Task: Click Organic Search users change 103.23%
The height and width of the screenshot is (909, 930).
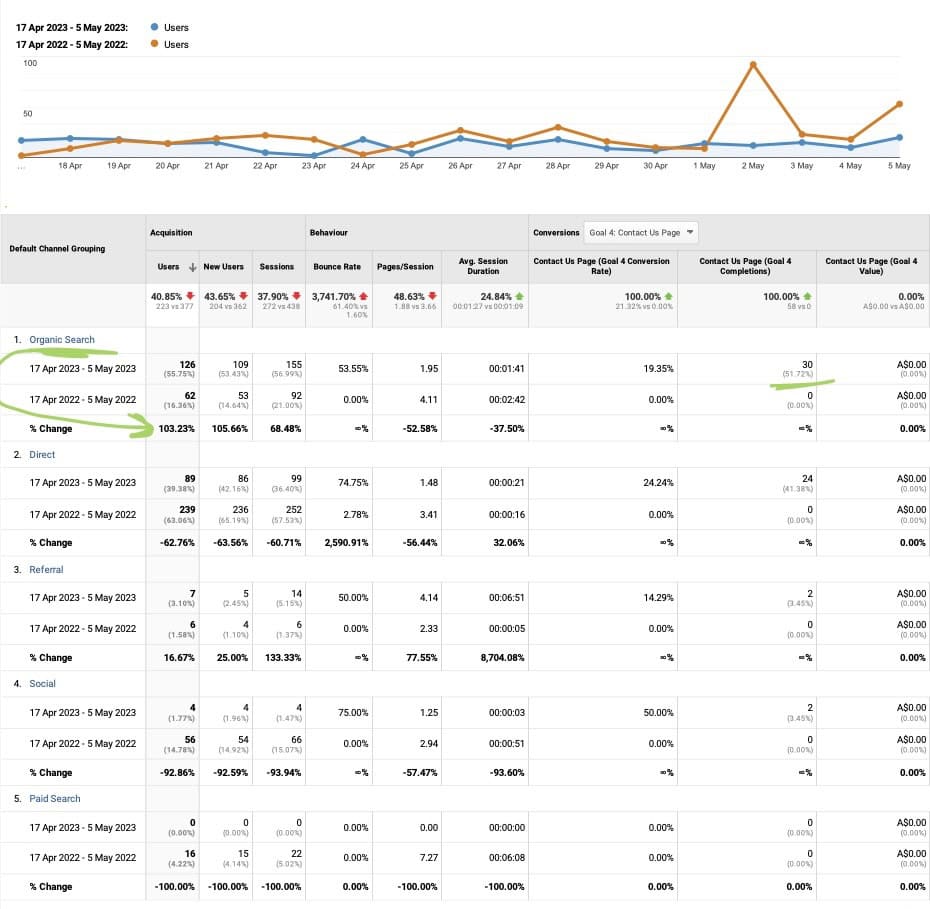Action: pos(176,429)
